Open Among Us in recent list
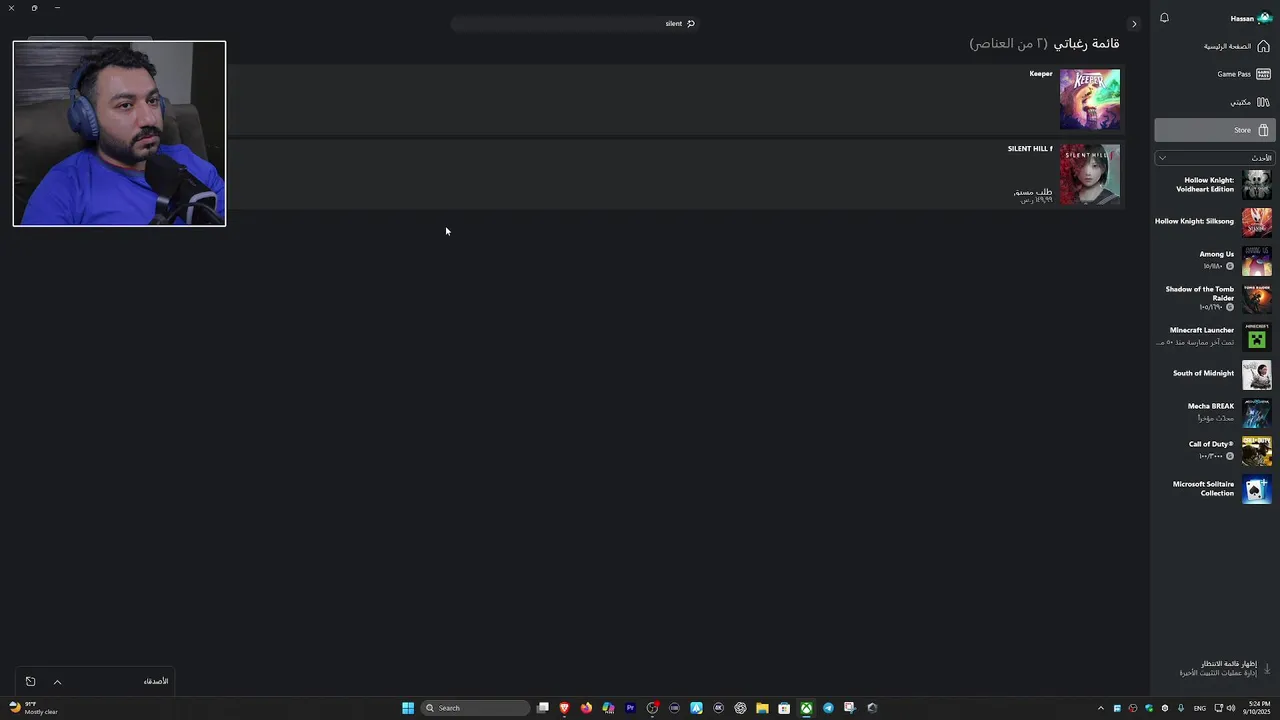 [1214, 260]
